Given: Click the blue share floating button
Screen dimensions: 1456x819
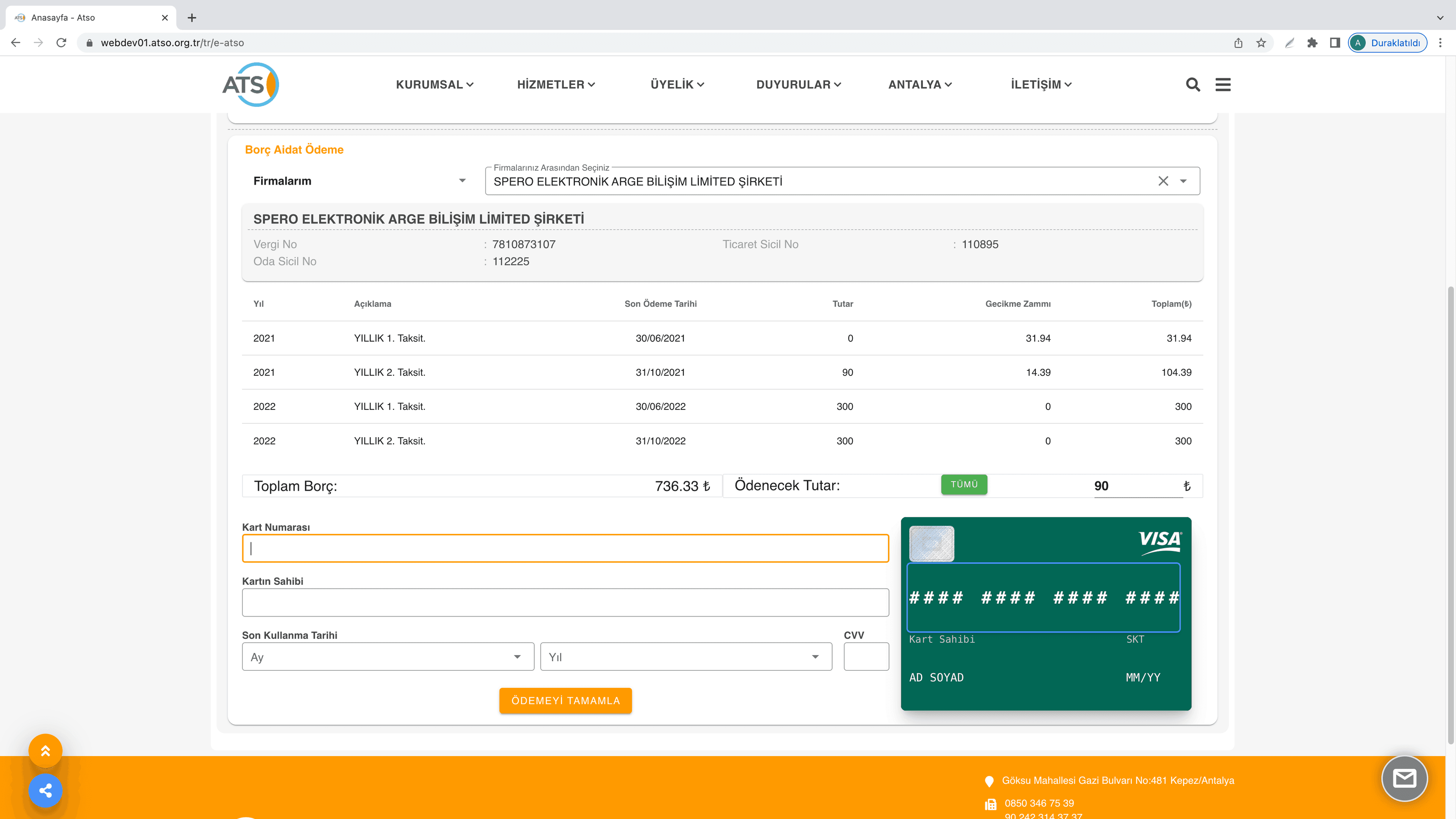Looking at the screenshot, I should [45, 790].
